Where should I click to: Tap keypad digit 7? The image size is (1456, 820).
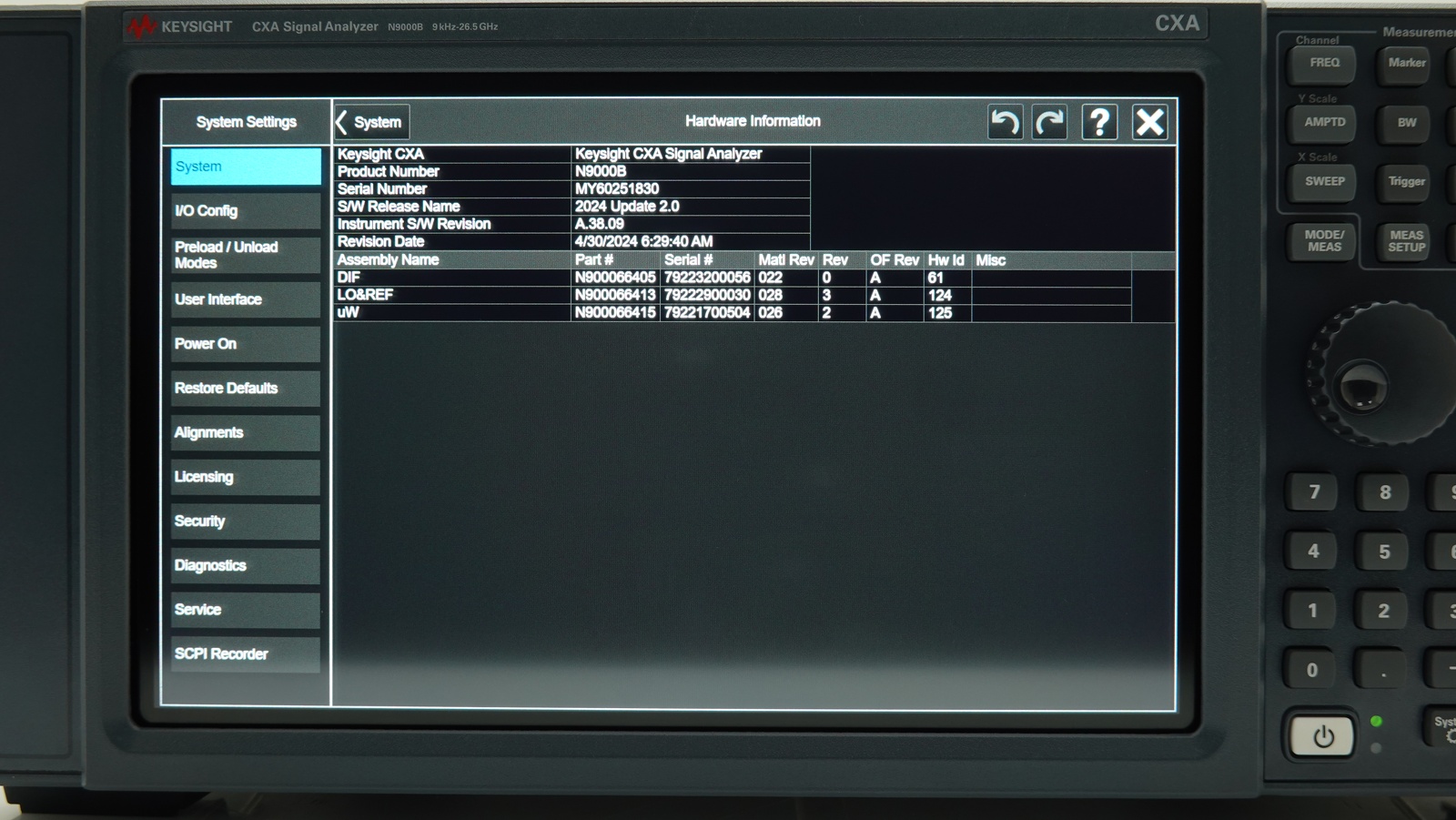point(1314,492)
